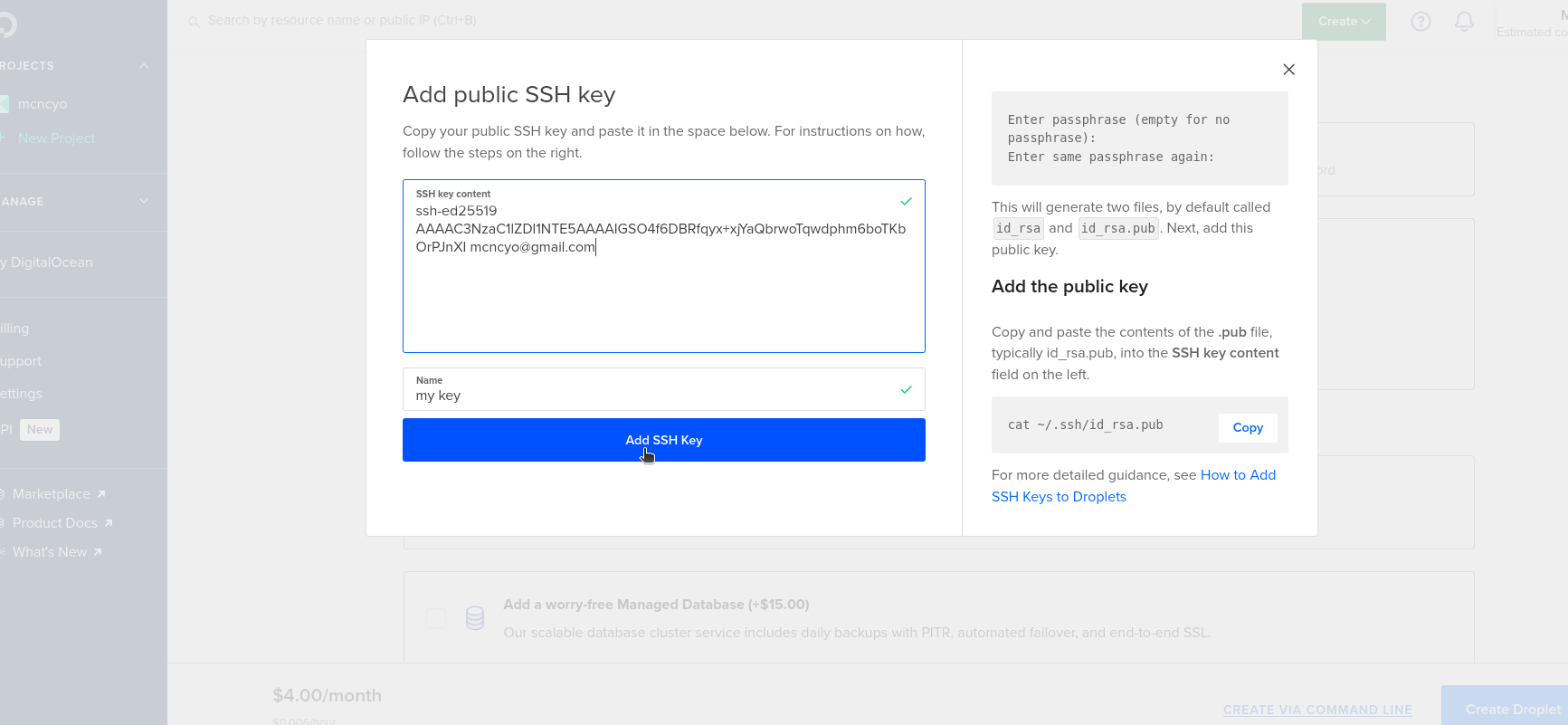Click the $4.00/month price text
1568x725 pixels.
328,695
